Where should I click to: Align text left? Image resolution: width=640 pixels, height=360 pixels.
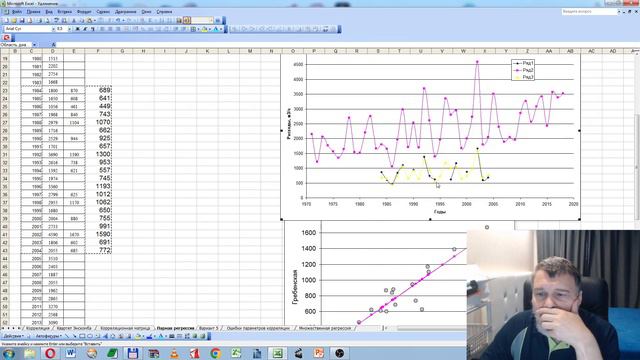click(102, 29)
